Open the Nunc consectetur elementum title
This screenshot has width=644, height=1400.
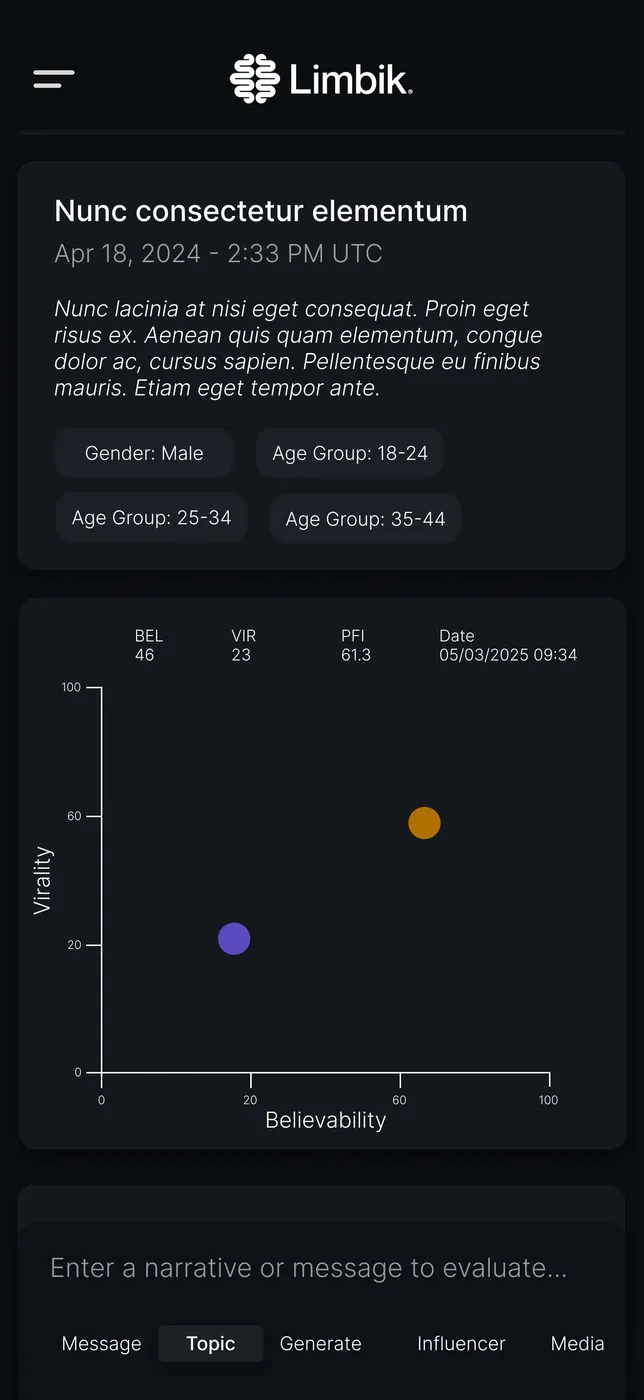[261, 211]
